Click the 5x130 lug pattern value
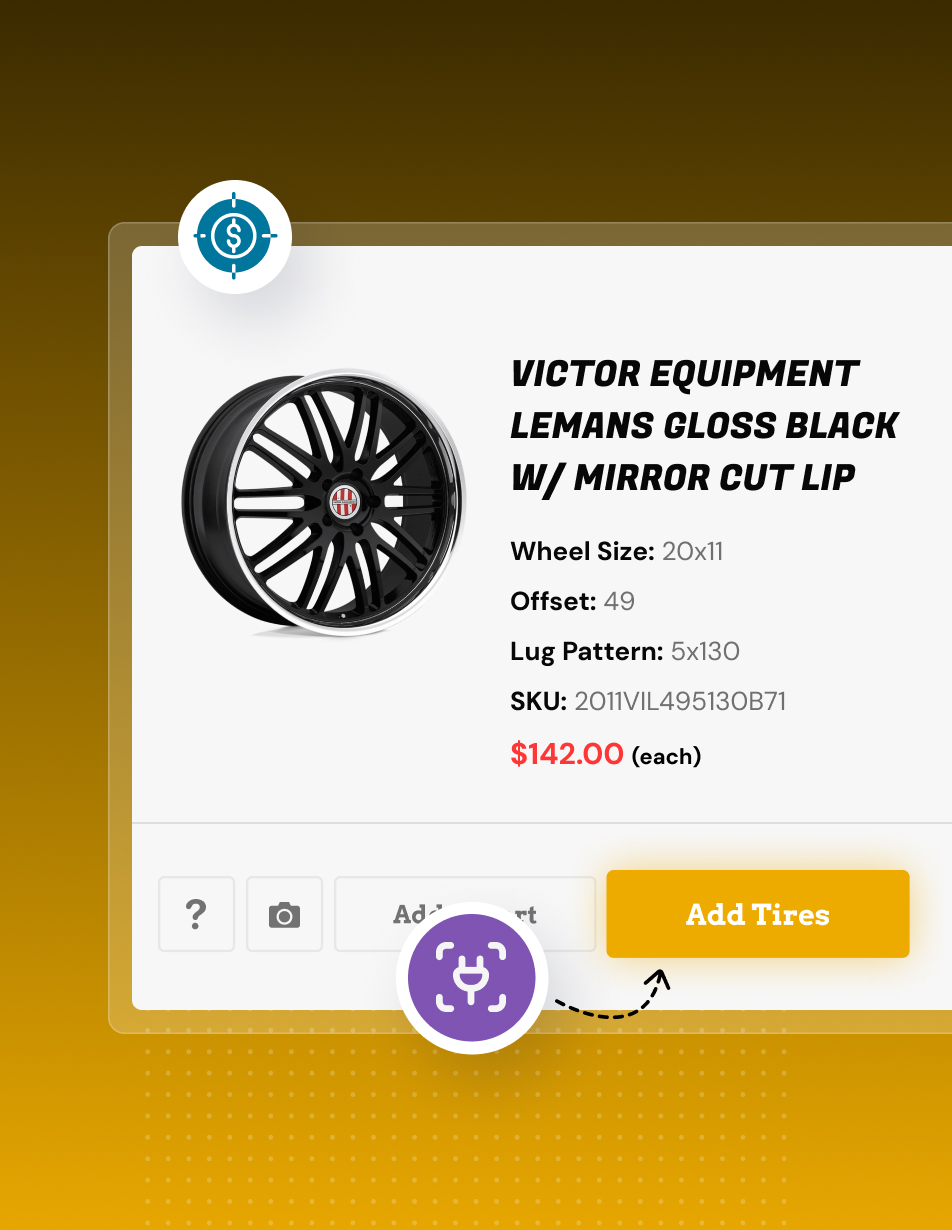The height and width of the screenshot is (1230, 952). click(x=705, y=652)
